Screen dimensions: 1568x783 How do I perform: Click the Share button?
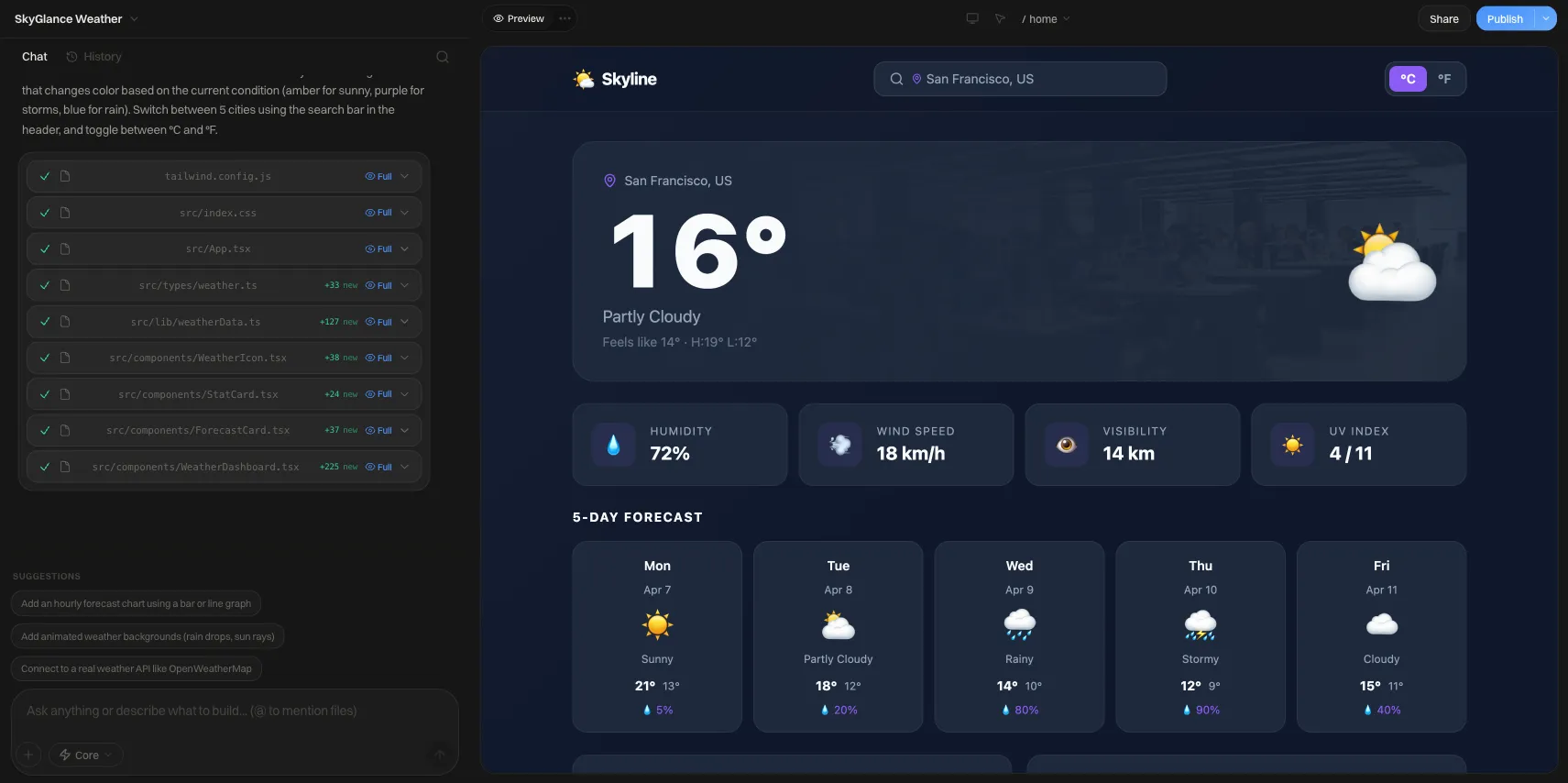pyautogui.click(x=1443, y=19)
